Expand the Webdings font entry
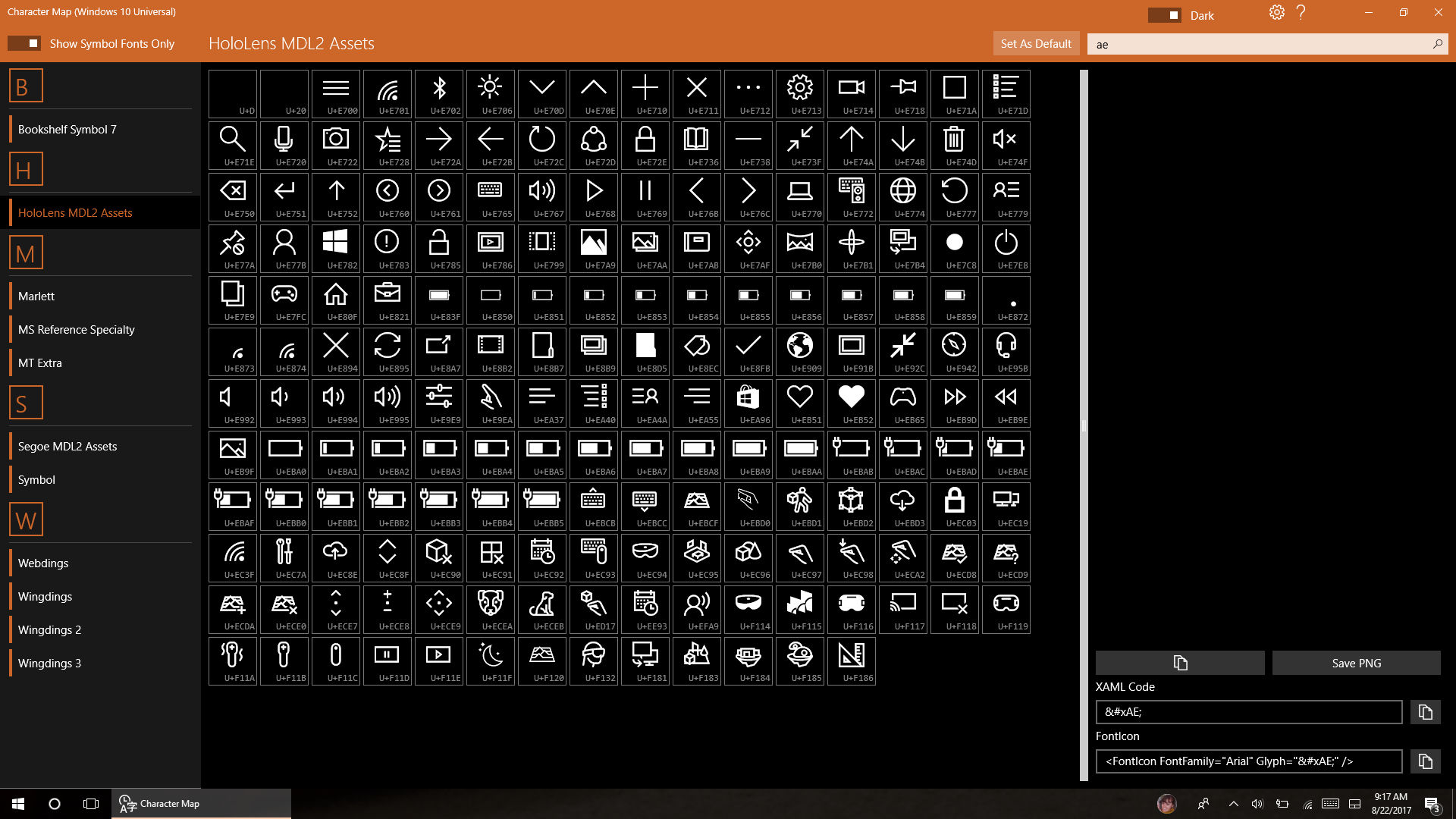The height and width of the screenshot is (819, 1456). click(x=43, y=562)
